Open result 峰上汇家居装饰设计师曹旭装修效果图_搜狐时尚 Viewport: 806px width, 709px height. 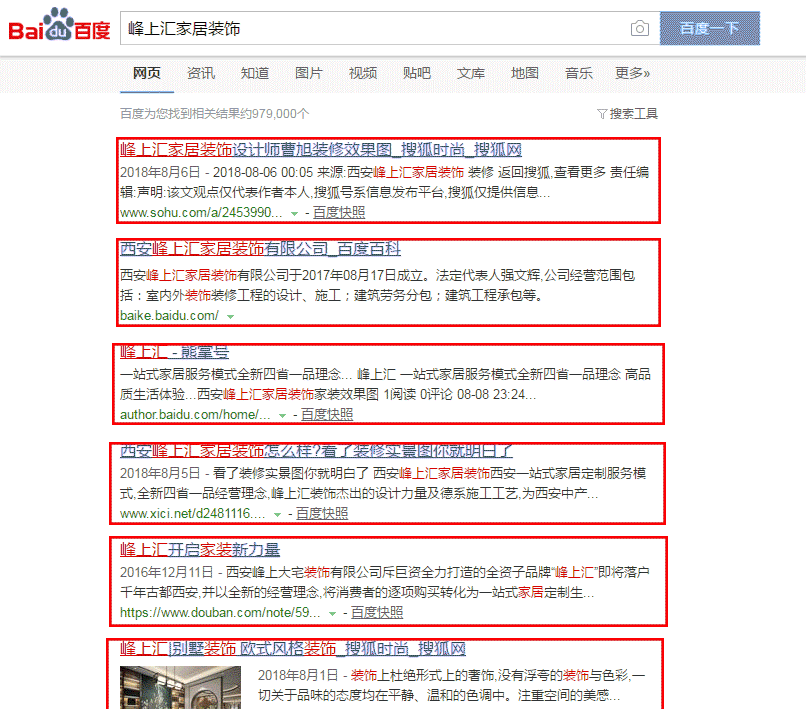click(x=321, y=150)
